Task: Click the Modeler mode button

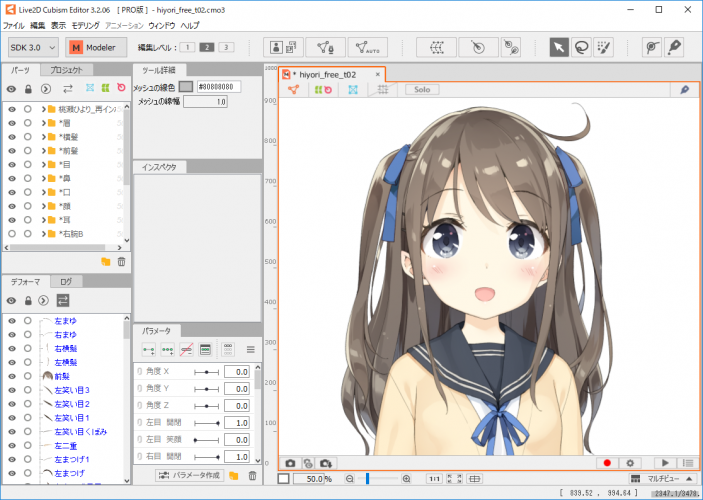Action: click(96, 47)
